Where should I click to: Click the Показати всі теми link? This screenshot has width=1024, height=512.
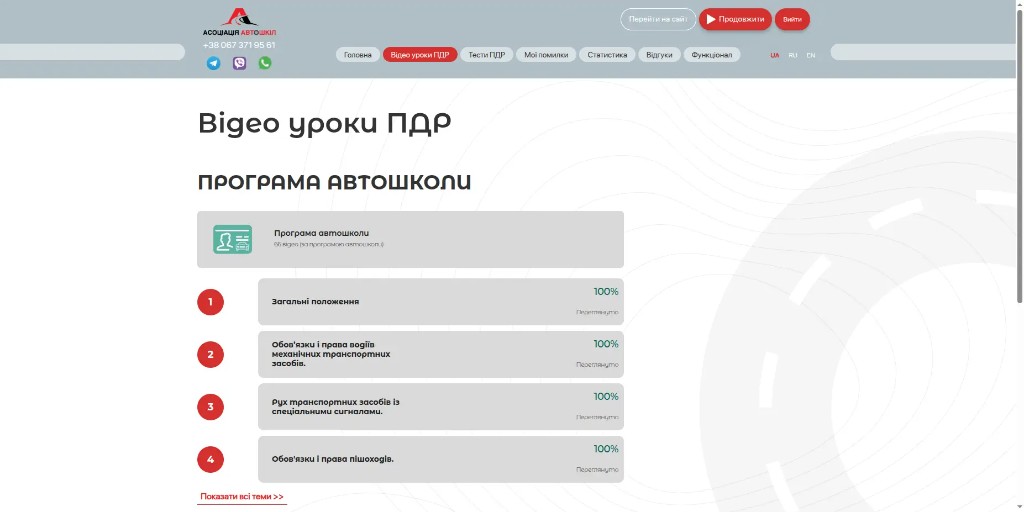point(242,497)
